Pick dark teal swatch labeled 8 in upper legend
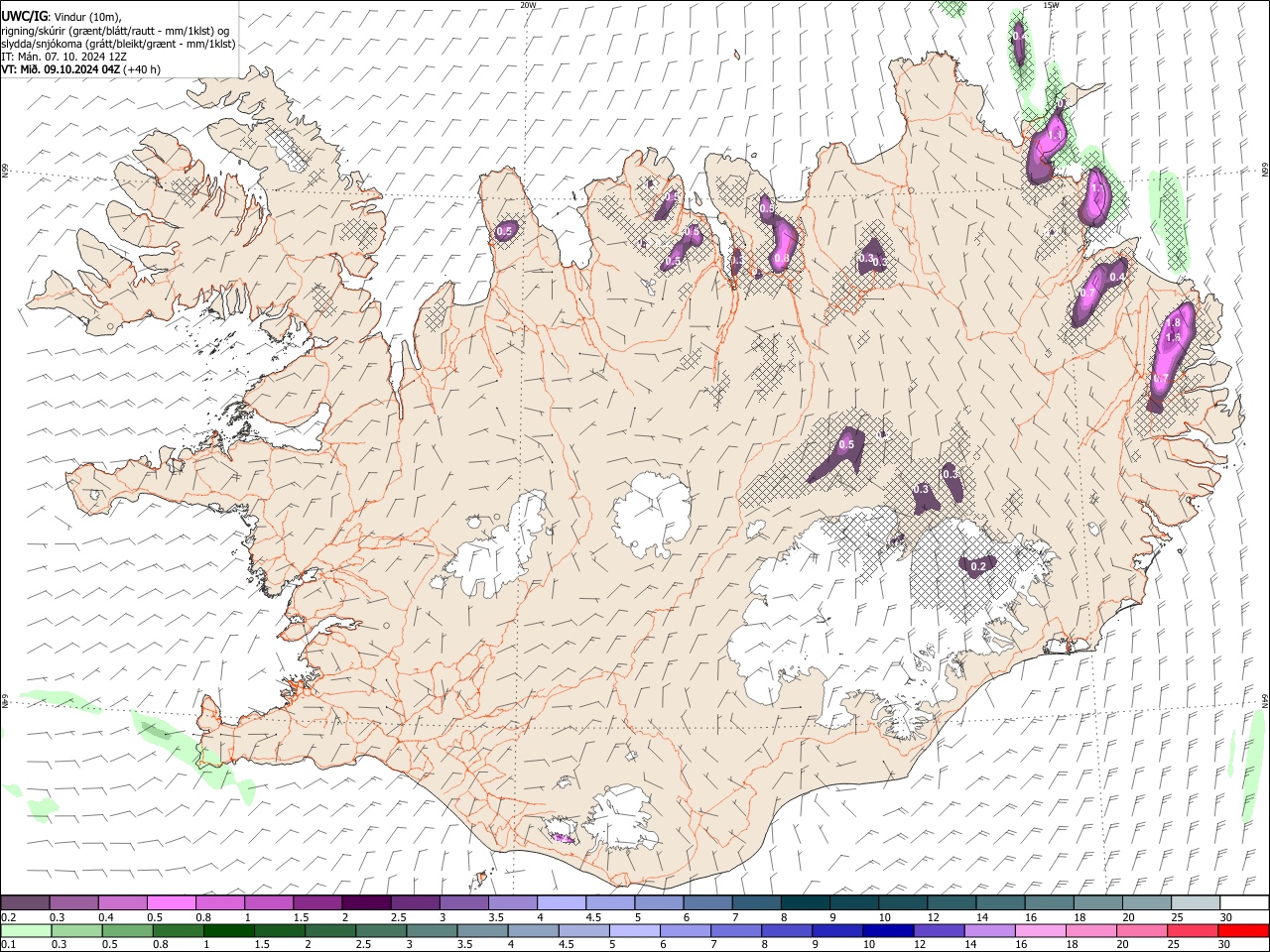This screenshot has height=952, width=1270. [x=804, y=902]
